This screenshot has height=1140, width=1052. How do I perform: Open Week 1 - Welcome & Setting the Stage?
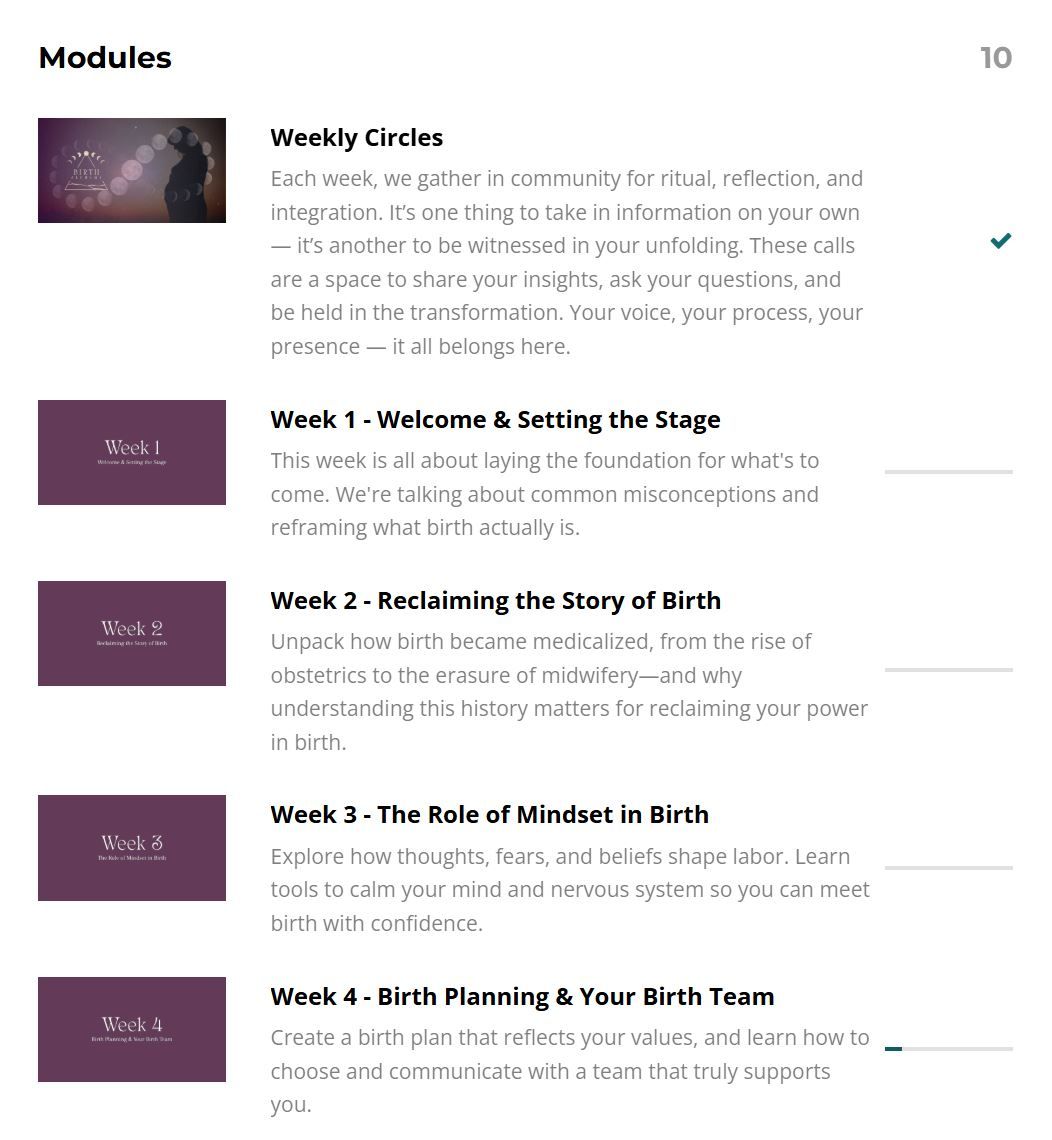pyautogui.click(x=495, y=420)
